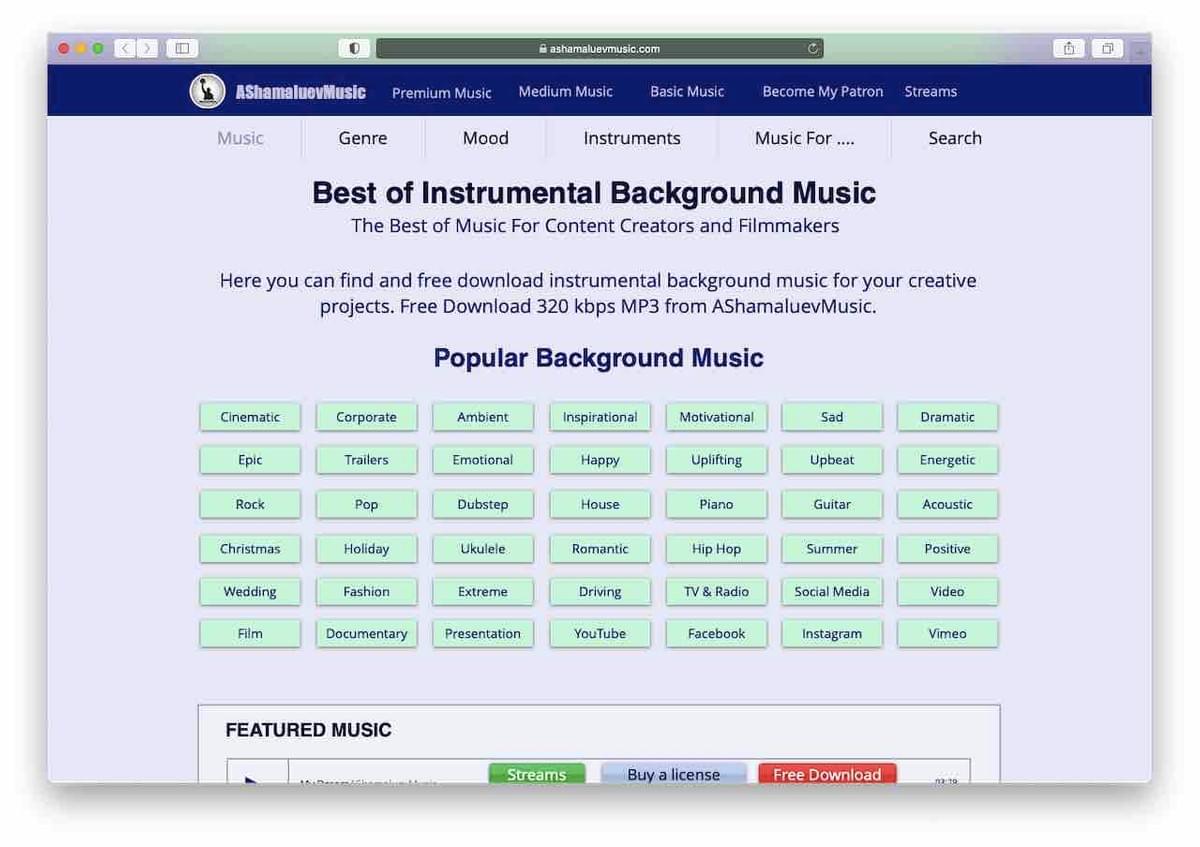Viewport: 1200px width, 847px height.
Task: Select the YouTube button
Action: pos(600,634)
